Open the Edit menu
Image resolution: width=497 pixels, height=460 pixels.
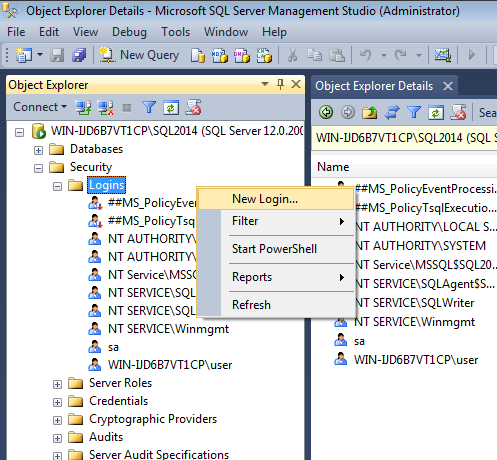(x=49, y=32)
